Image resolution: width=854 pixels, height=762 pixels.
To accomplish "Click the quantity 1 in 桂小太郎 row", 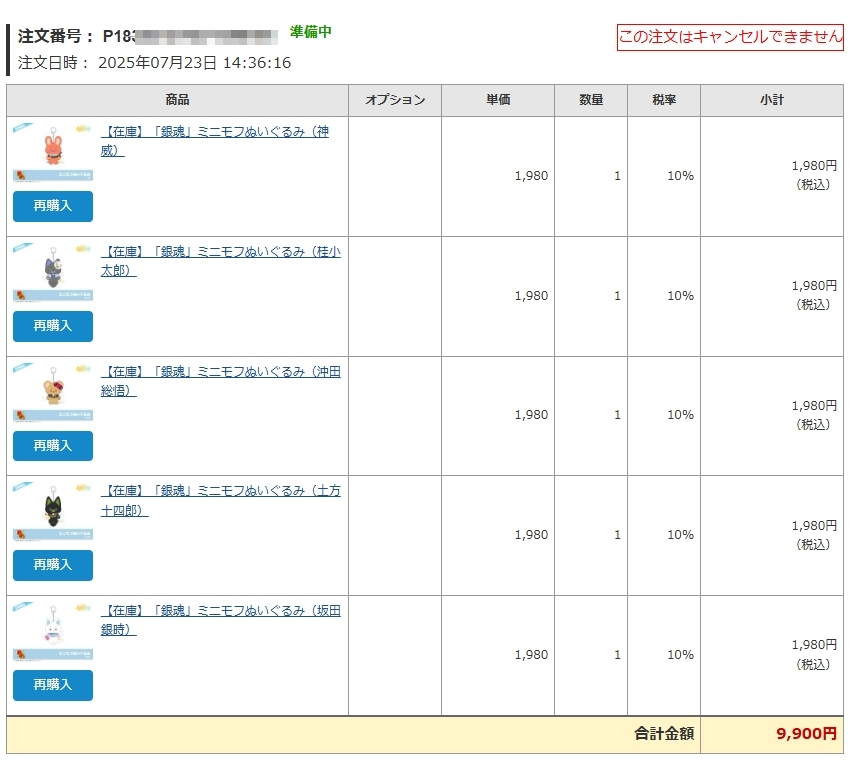I will click(617, 296).
